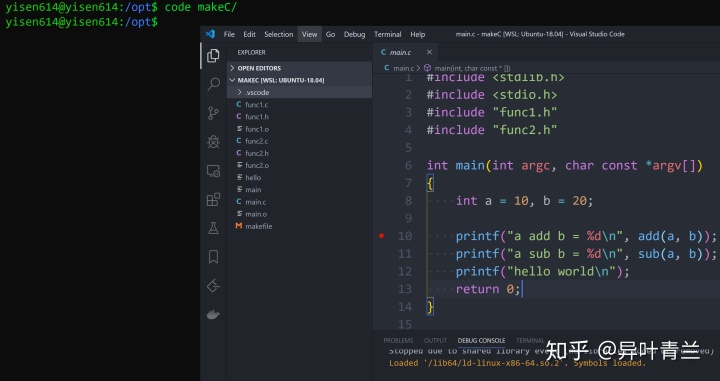Open the View menu
720x381 pixels.
click(309, 34)
